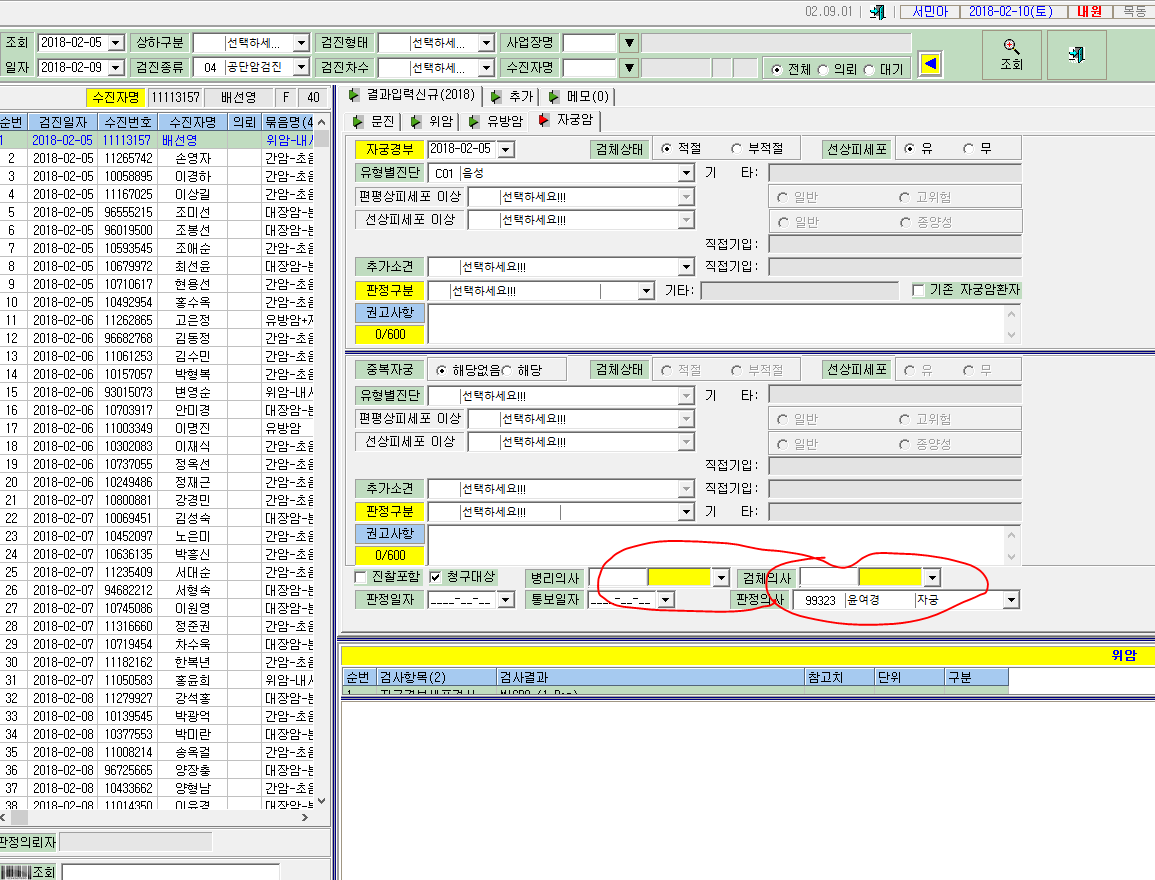Select the 부적절 radio for 검체상태
The width and height of the screenshot is (1155, 880).
coord(737,149)
